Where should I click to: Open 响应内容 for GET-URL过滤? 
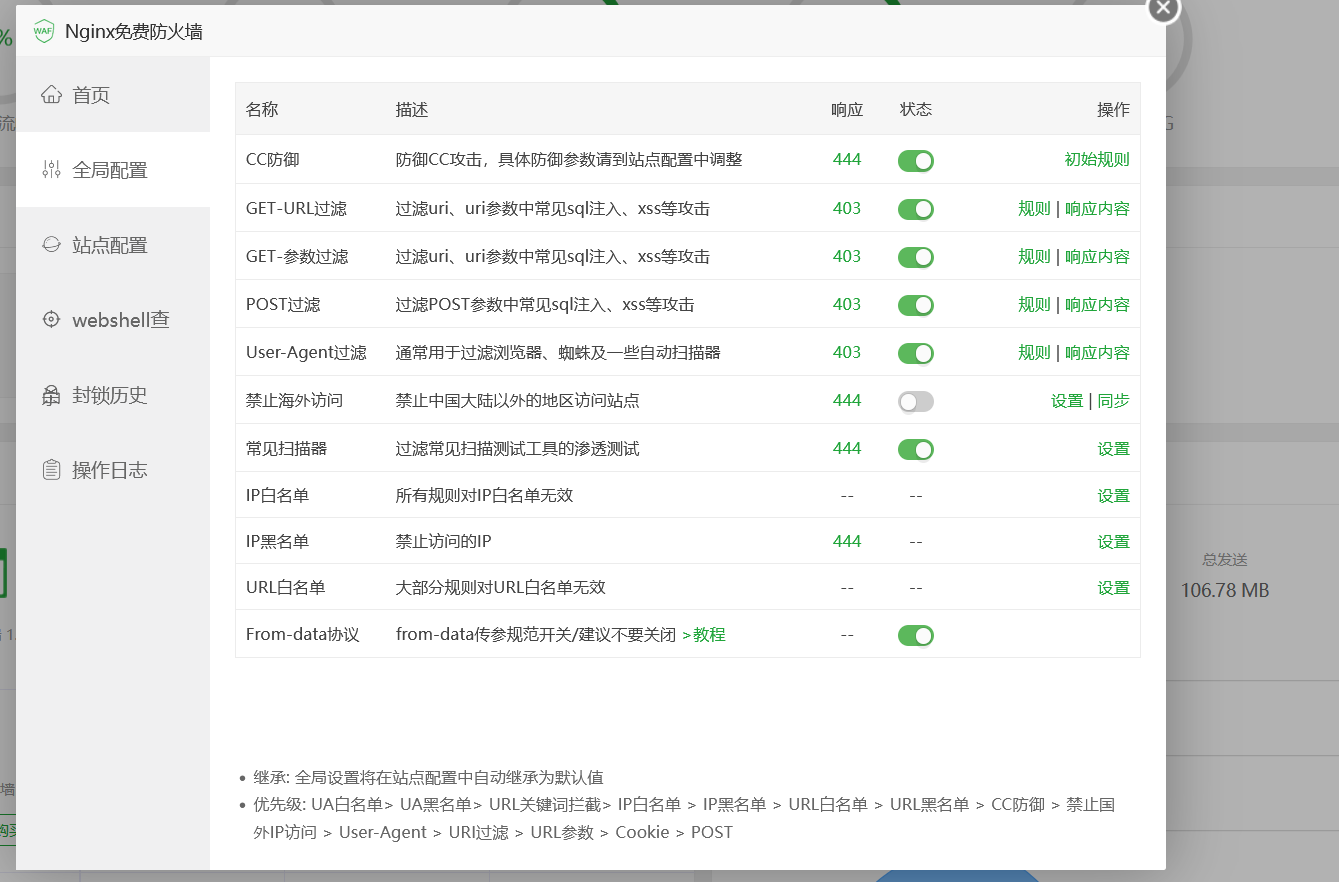coord(1097,208)
